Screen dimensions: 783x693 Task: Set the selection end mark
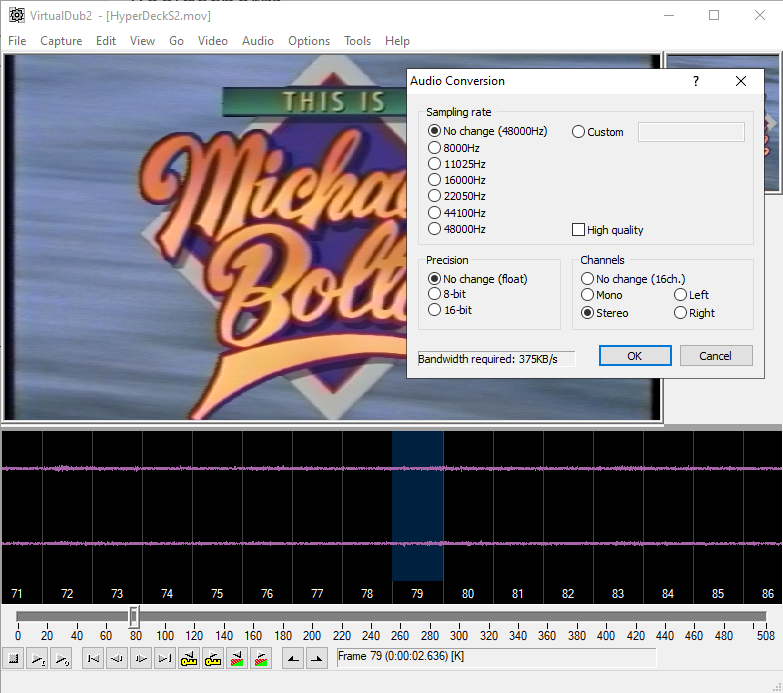pos(317,659)
